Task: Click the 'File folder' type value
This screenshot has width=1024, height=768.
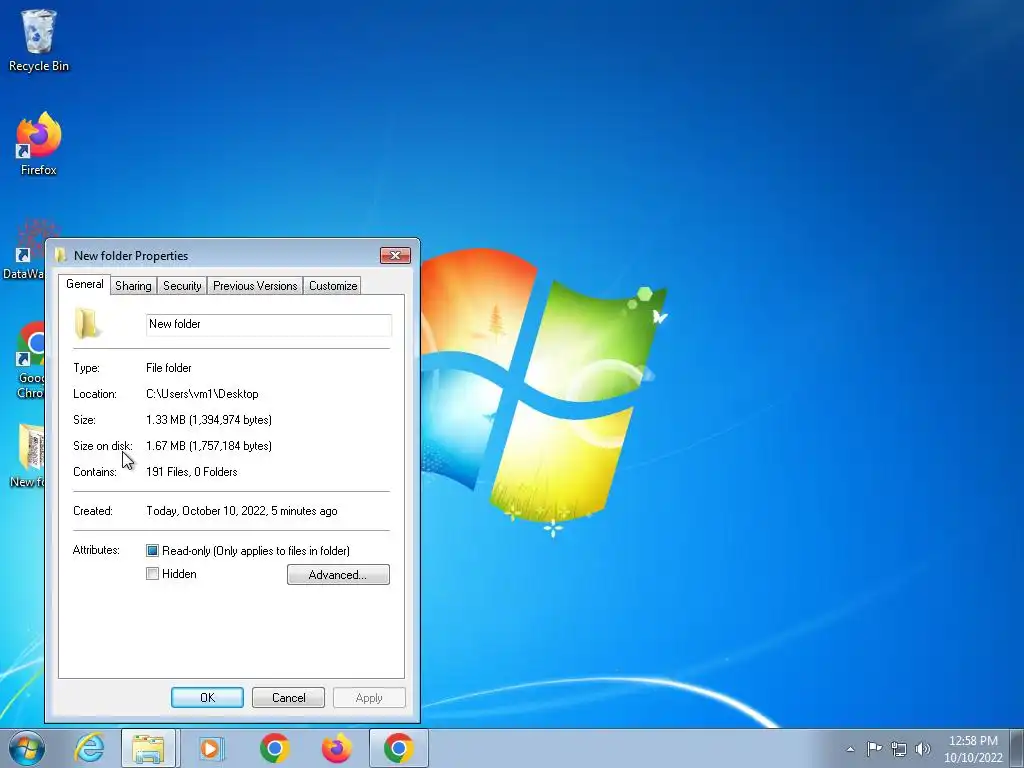Action: point(169,368)
